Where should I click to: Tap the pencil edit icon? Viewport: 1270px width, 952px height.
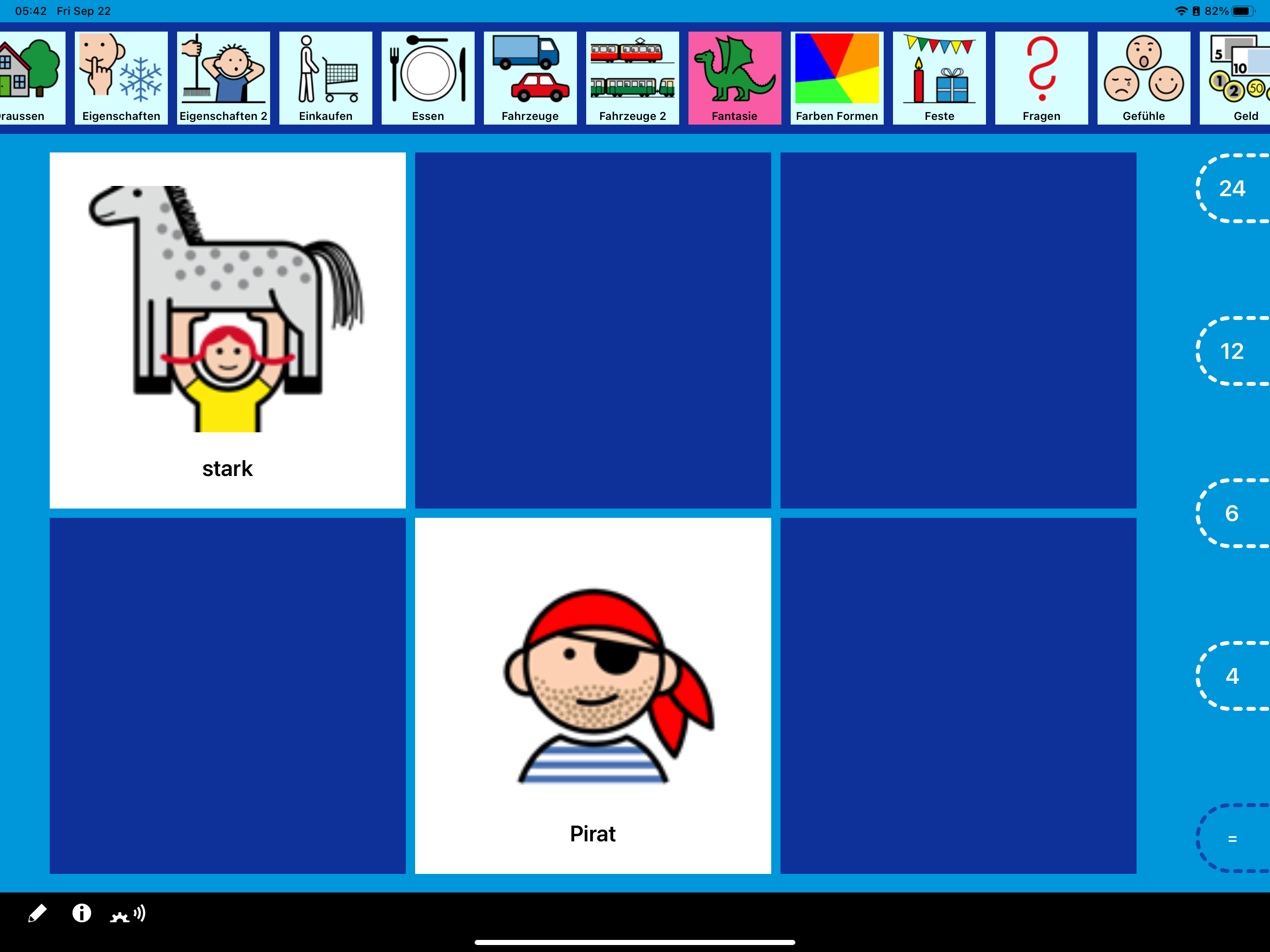point(37,913)
